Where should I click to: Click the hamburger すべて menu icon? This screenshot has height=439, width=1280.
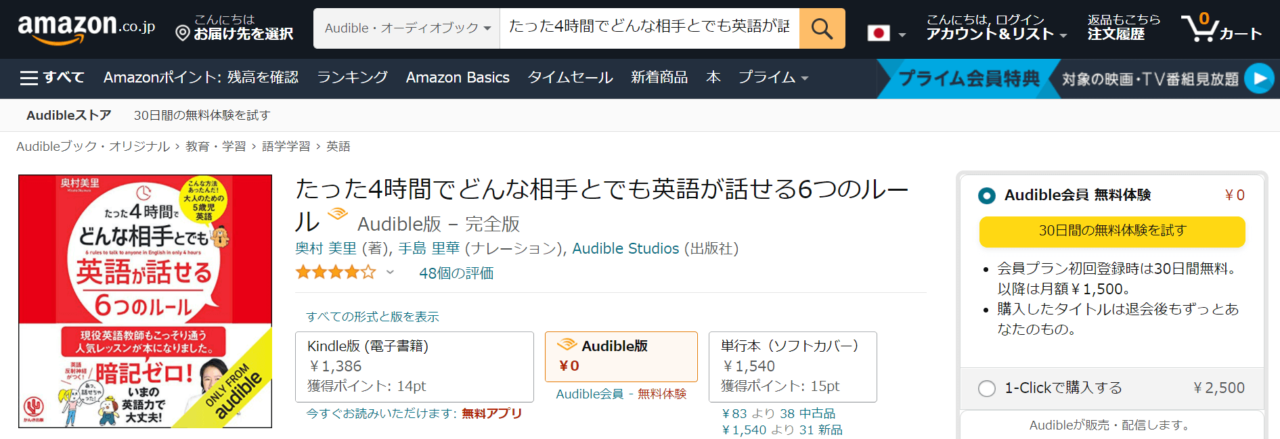(x=29, y=78)
